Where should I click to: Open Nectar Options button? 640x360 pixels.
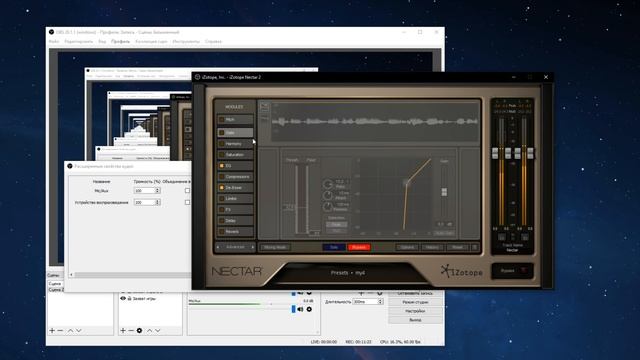[407, 247]
